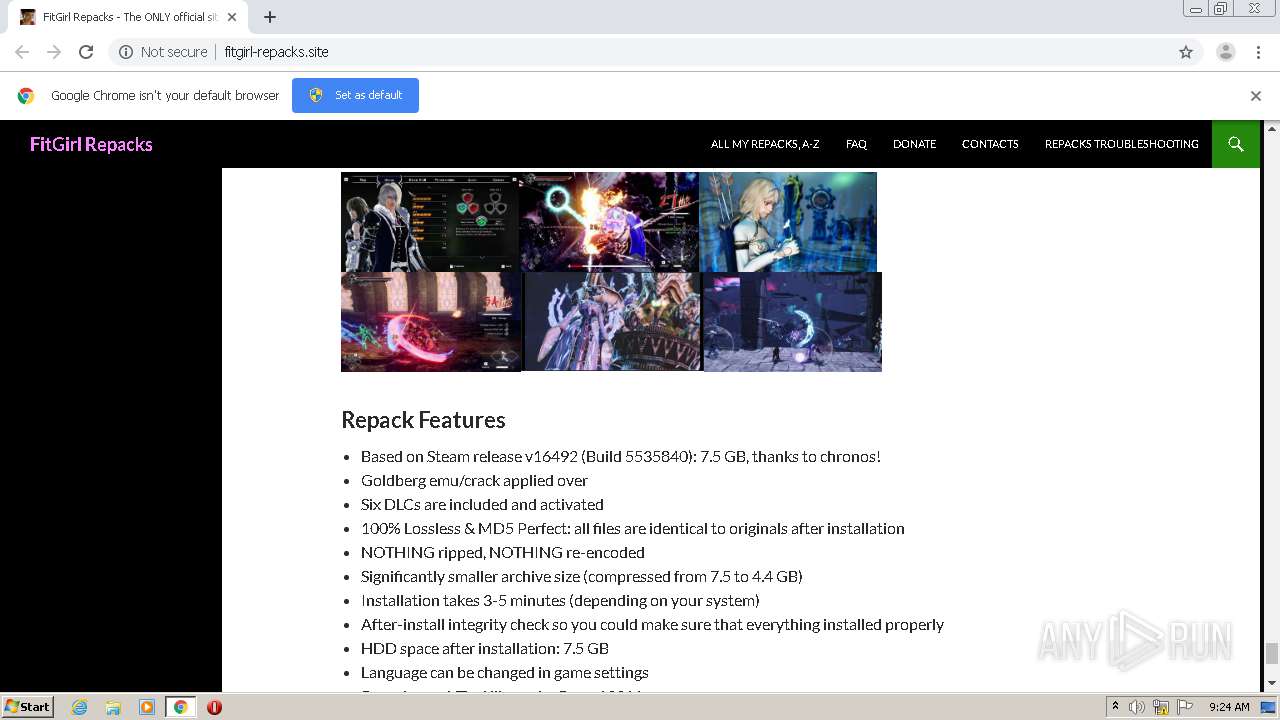This screenshot has width=1280, height=720.
Task: Open the Chrome profile avatar
Action: pyautogui.click(x=1226, y=52)
